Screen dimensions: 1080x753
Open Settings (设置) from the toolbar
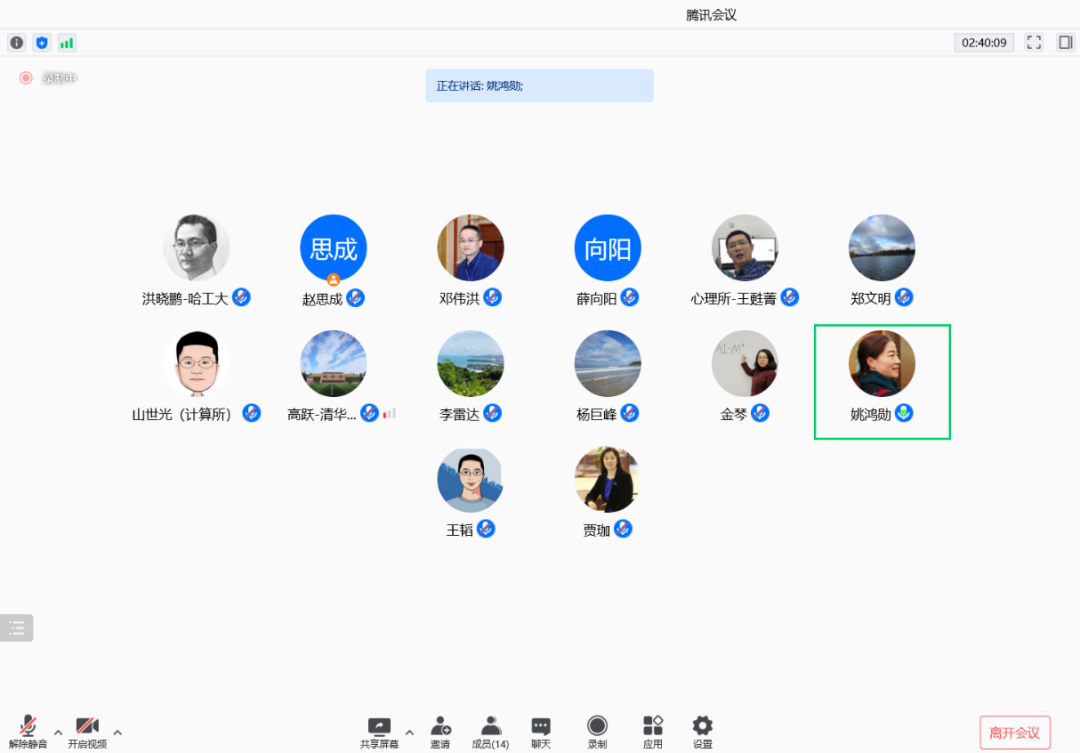tap(703, 732)
